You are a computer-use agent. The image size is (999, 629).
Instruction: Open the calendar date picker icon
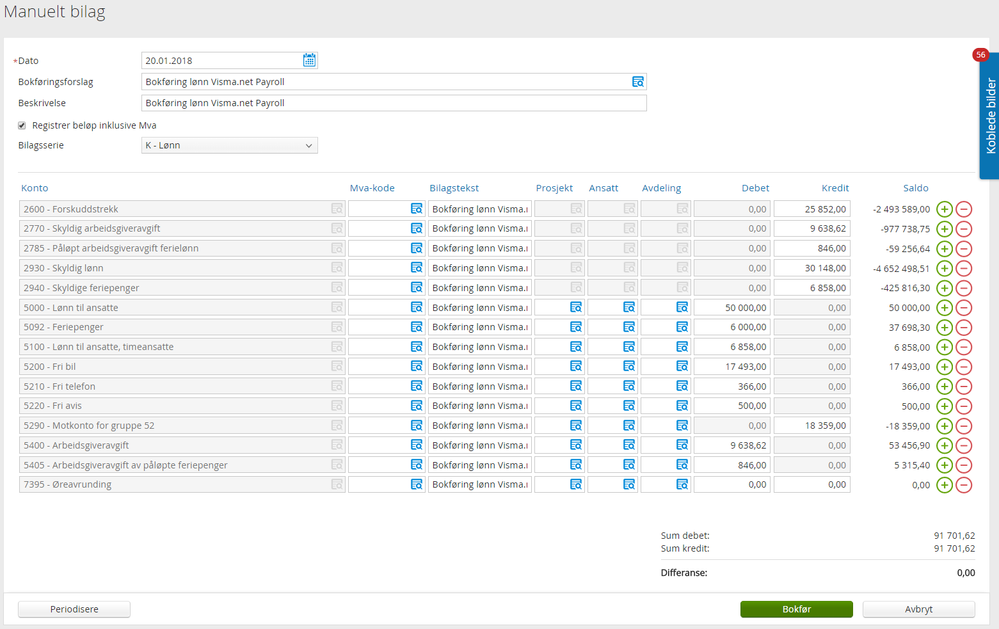[309, 60]
